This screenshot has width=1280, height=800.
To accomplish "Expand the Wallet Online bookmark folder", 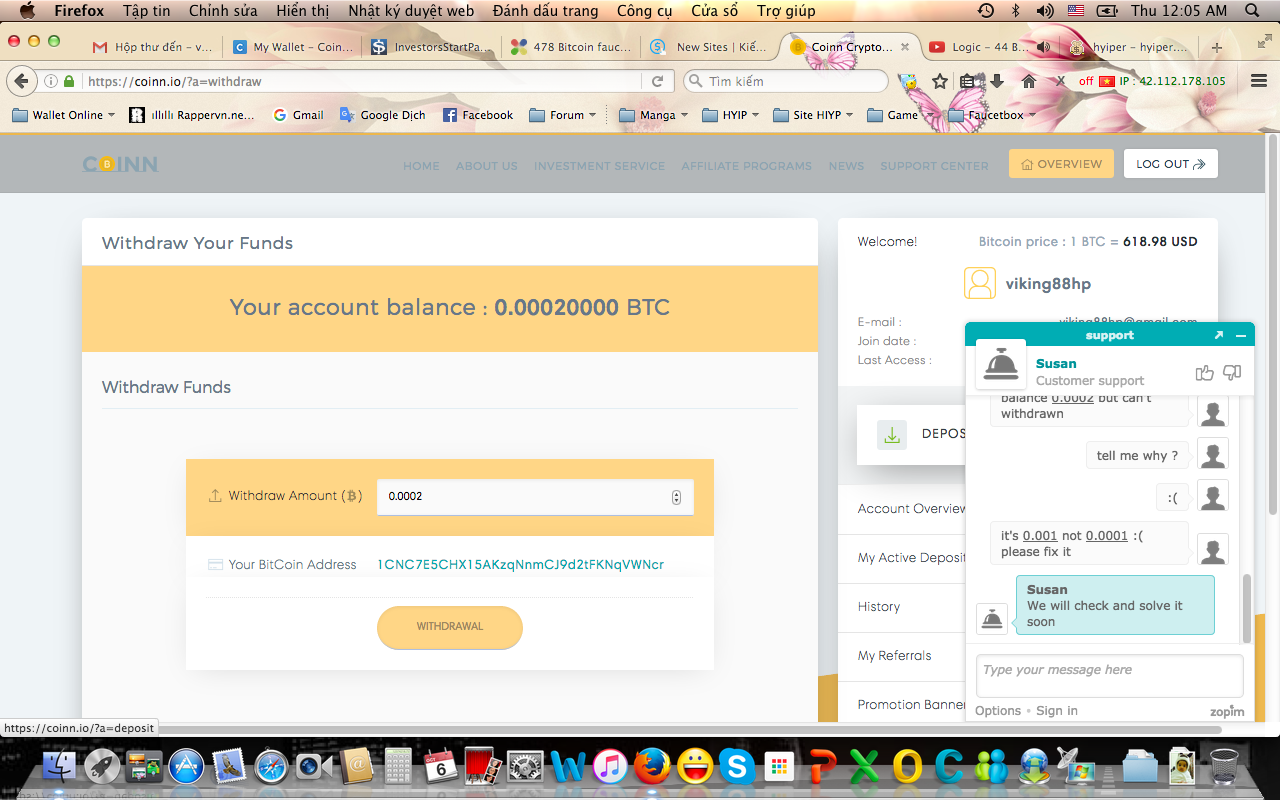I will [x=63, y=115].
